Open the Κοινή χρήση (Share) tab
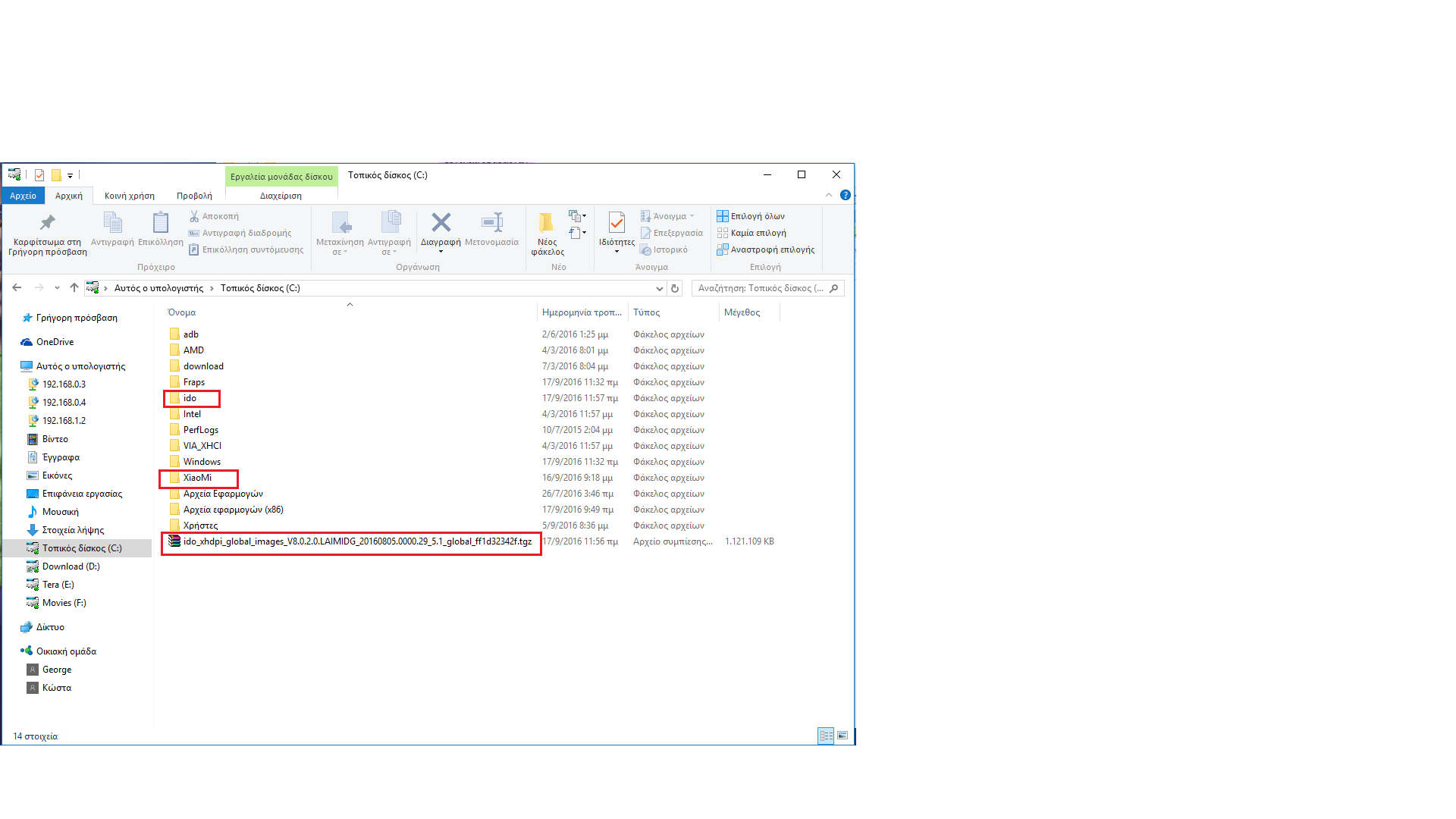 point(130,196)
